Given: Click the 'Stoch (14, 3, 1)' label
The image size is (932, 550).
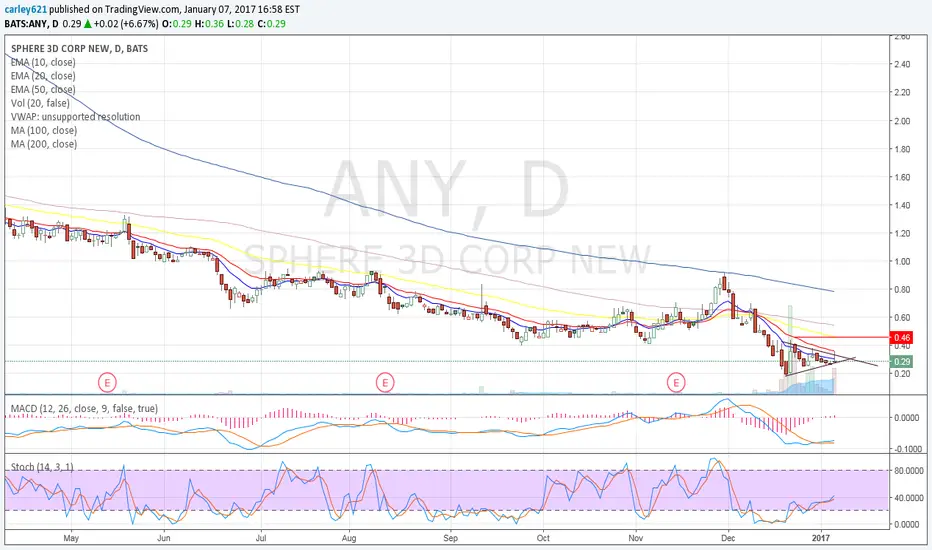Looking at the screenshot, I should pos(42,467).
